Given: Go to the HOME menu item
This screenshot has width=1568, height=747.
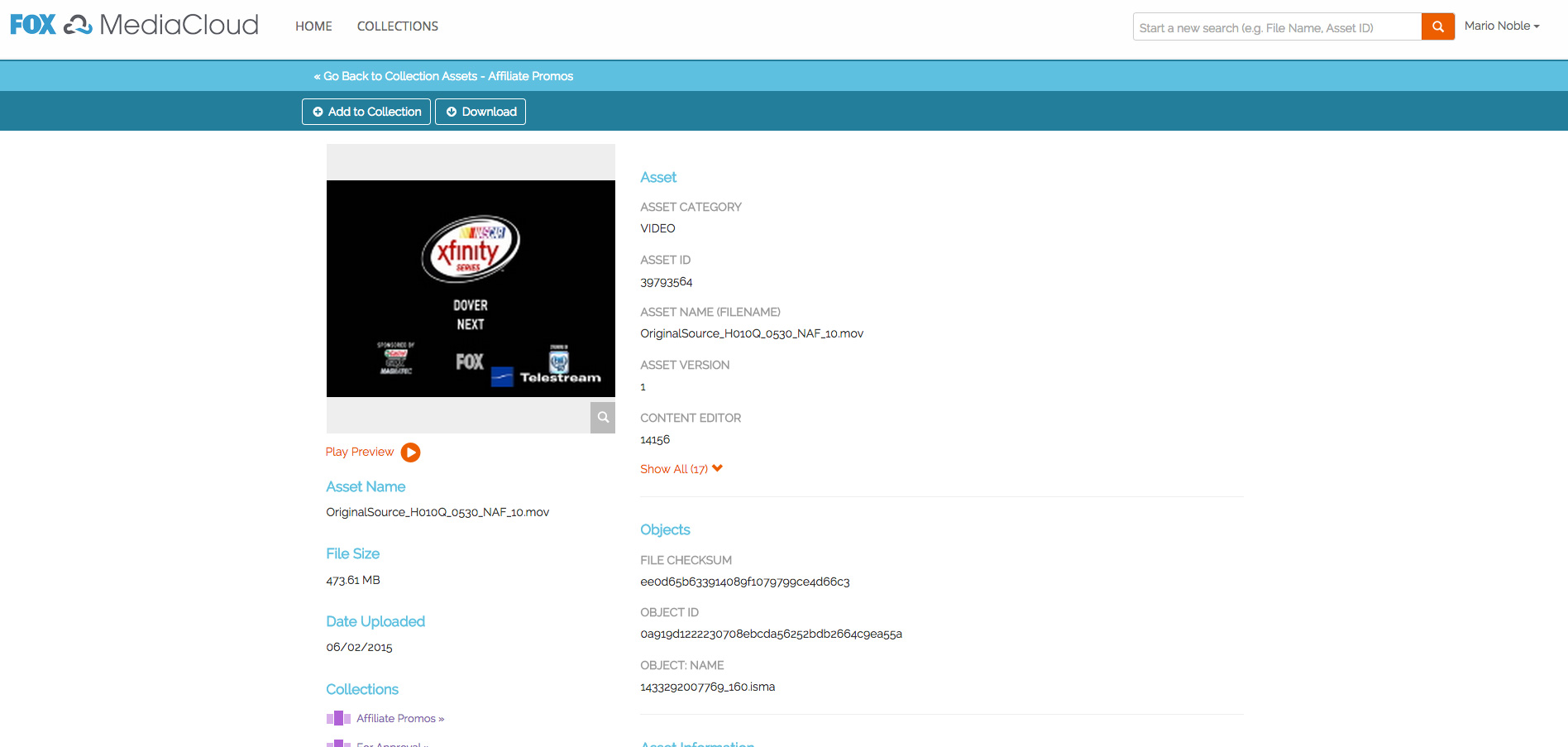Looking at the screenshot, I should pos(313,26).
